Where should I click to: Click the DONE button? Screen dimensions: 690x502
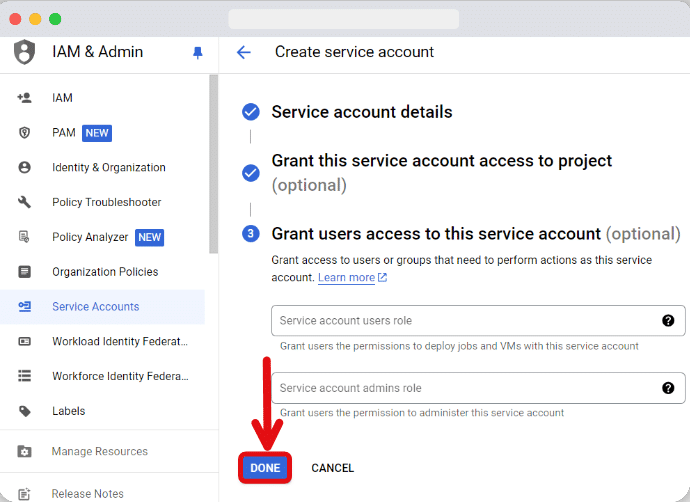click(x=265, y=468)
